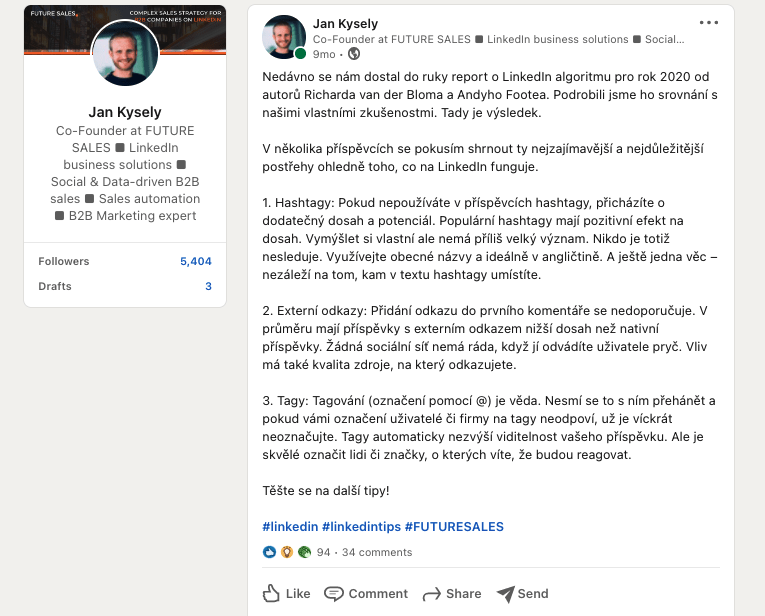Click the author's avatar in the post header
This screenshot has height=616, width=765.
pos(284,38)
